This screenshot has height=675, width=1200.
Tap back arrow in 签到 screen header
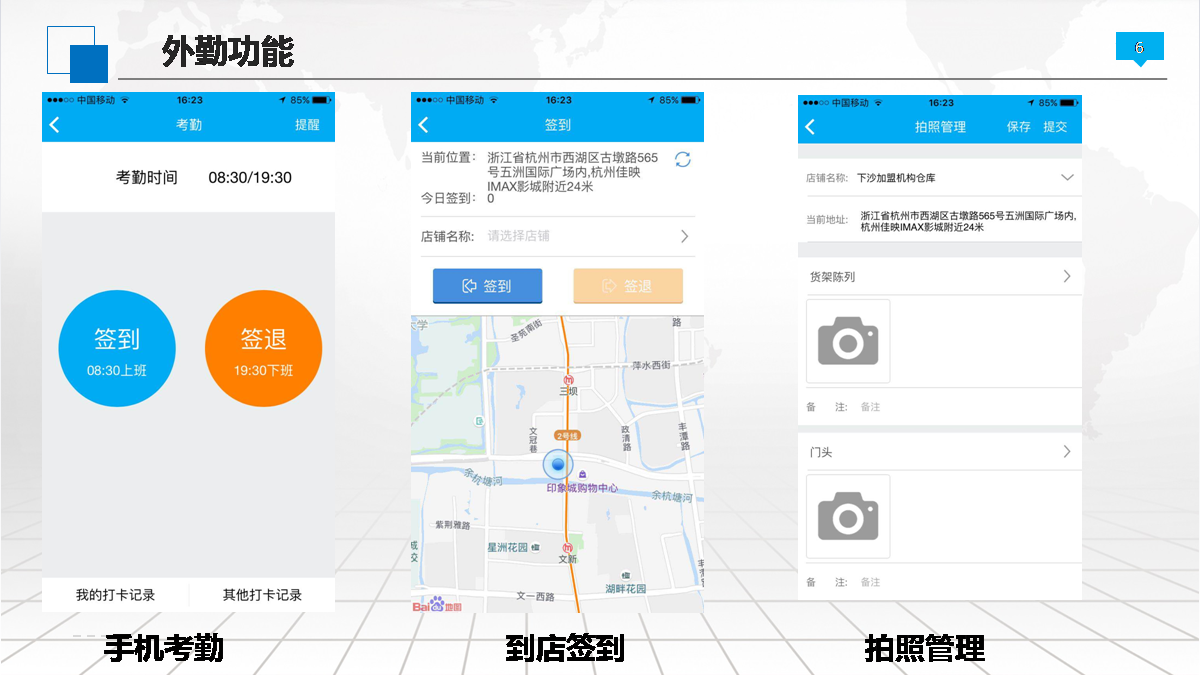click(423, 125)
